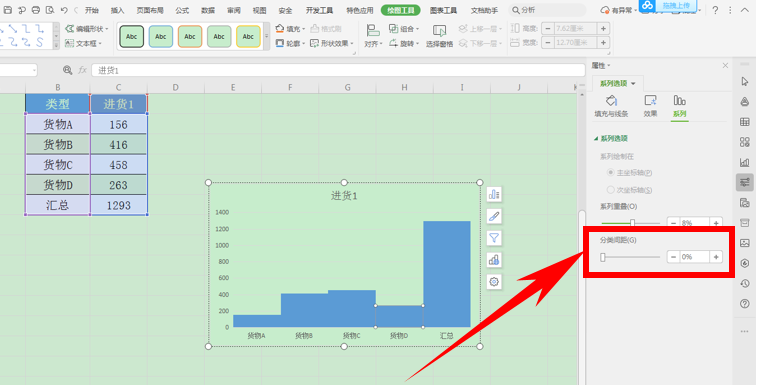Switch to 填充与线条 pane tab
This screenshot has height=386, width=758.
pyautogui.click(x=611, y=106)
